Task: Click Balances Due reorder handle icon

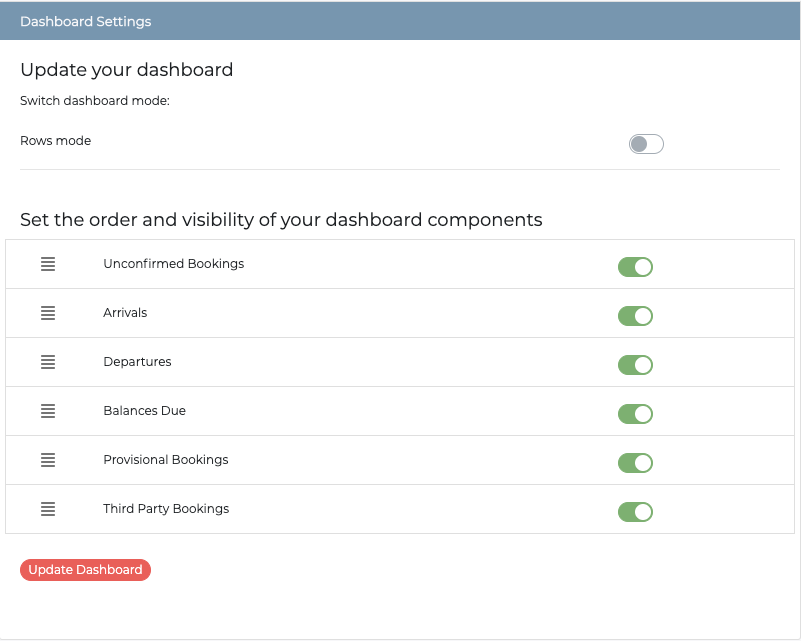Action: coord(48,411)
